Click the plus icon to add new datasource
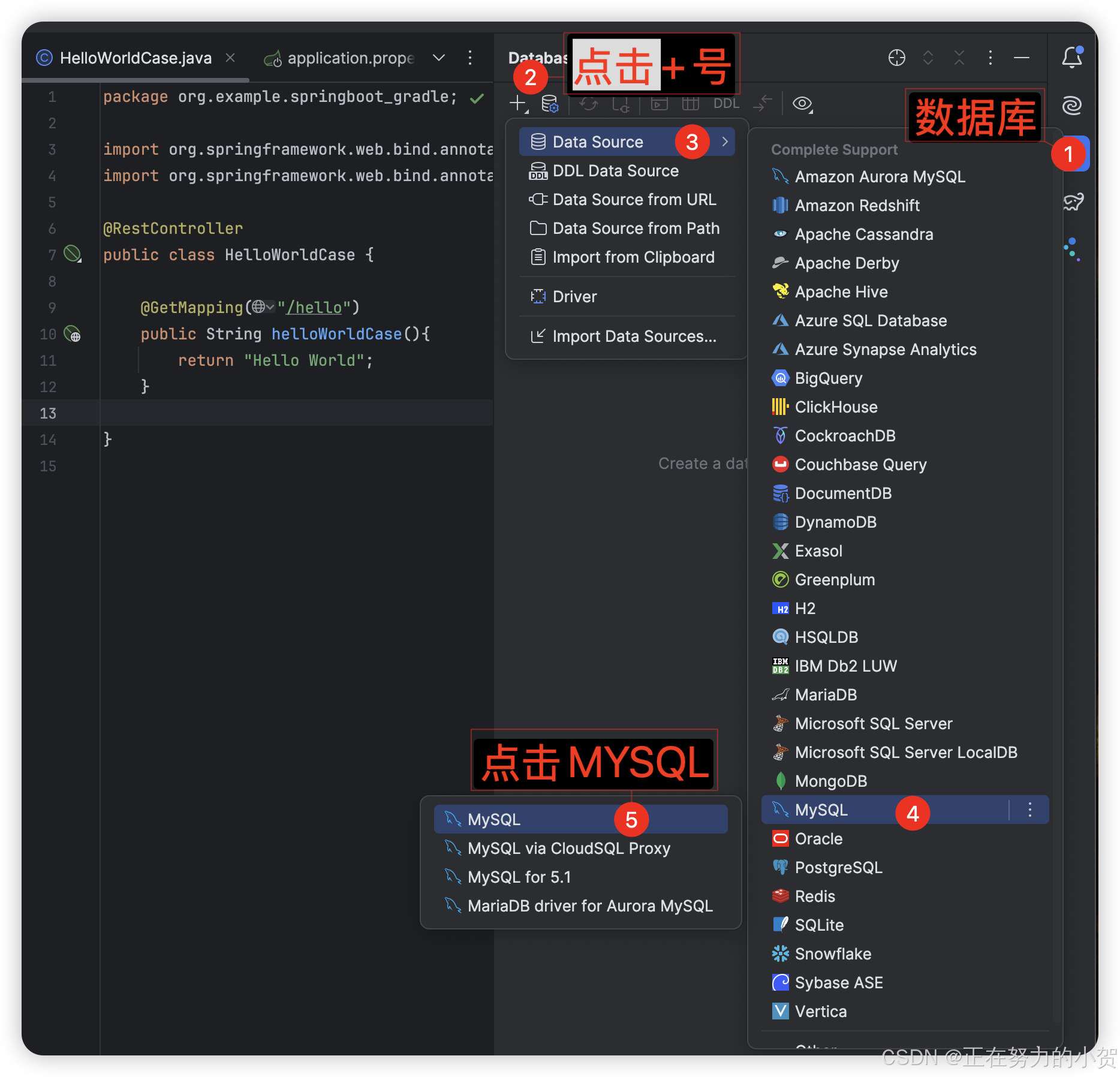Screen dimensions: 1120x1077 point(517,103)
